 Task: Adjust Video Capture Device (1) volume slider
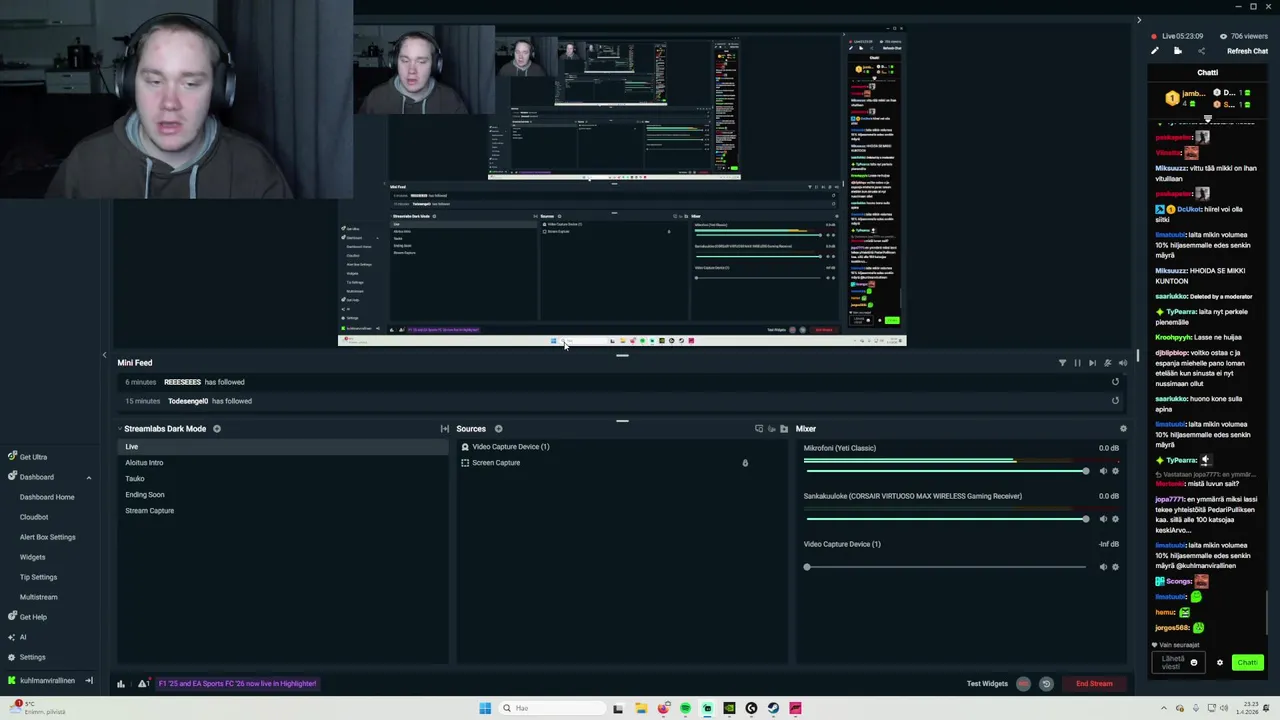coord(946,567)
